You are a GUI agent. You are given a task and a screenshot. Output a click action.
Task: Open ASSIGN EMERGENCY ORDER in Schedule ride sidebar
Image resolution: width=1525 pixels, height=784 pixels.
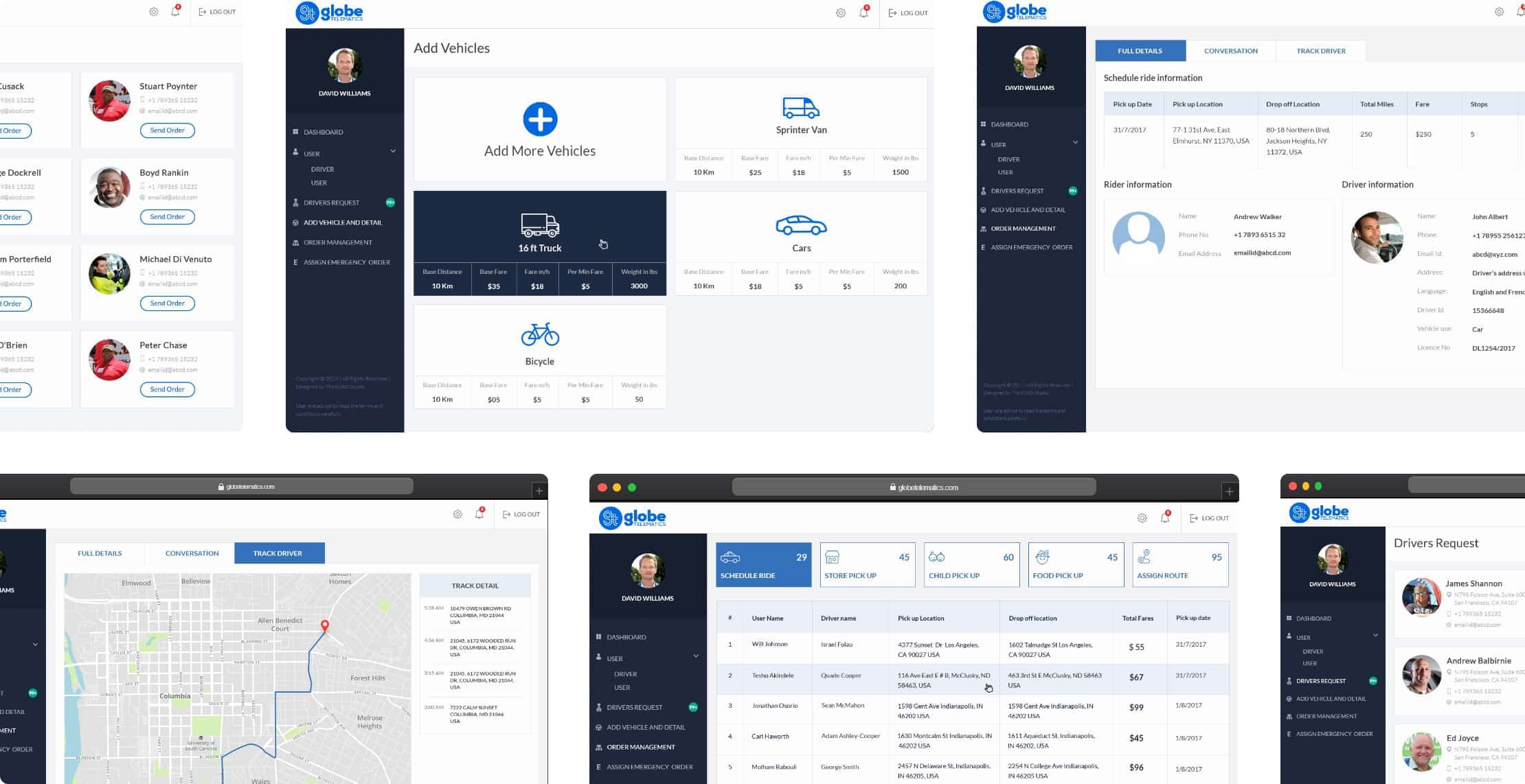1031,247
